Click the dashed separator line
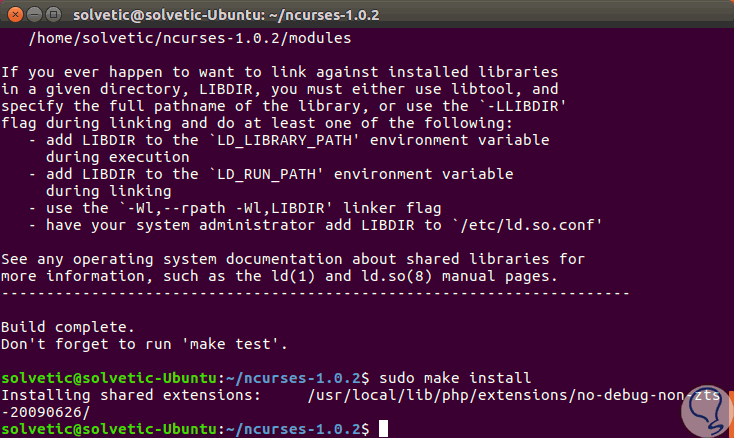This screenshot has height=438, width=734. click(x=315, y=292)
